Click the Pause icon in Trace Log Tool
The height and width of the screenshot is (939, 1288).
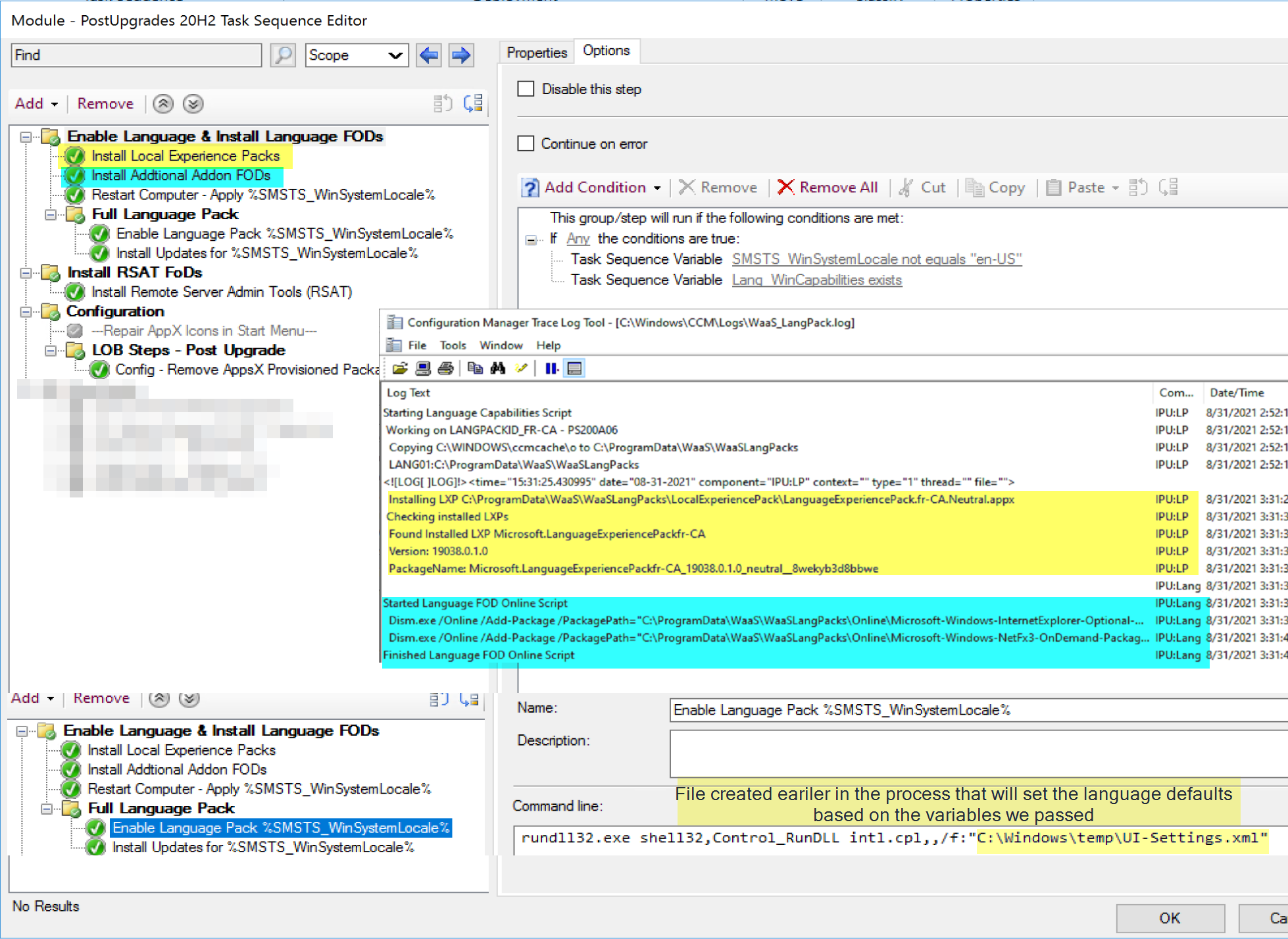pos(551,368)
